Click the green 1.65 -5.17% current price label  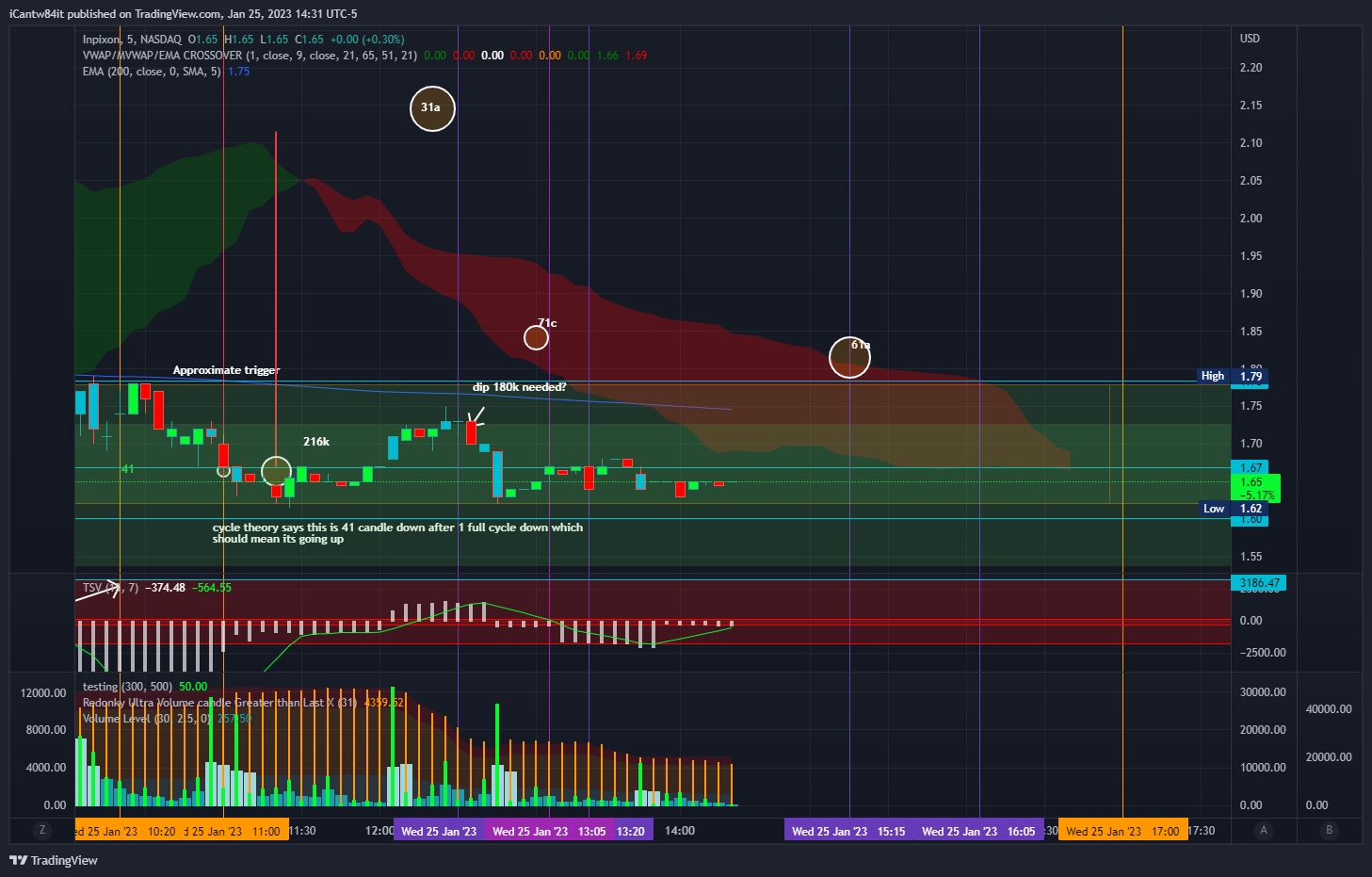click(x=1256, y=488)
